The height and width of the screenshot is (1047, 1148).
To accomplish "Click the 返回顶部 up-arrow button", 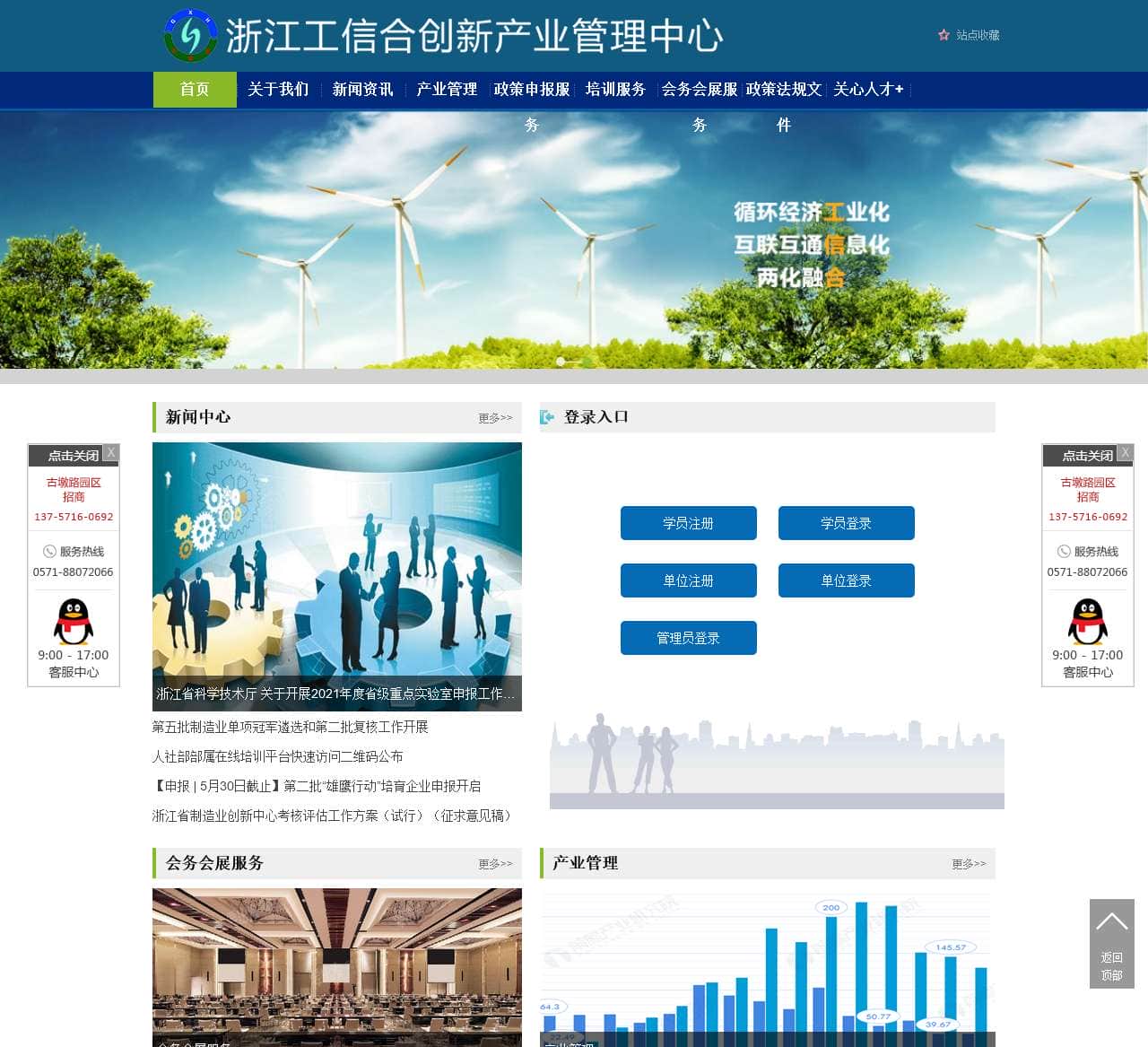I will click(1112, 944).
